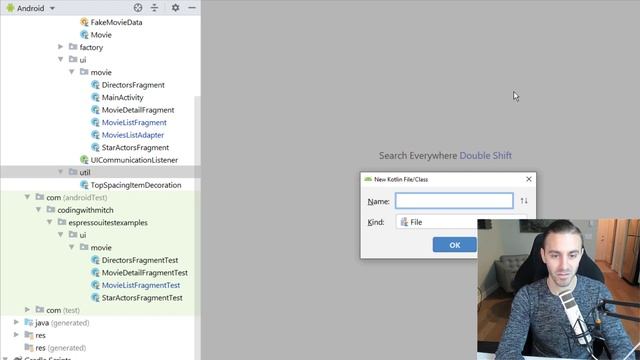Expand the res folder
The width and height of the screenshot is (640, 360).
(16, 335)
